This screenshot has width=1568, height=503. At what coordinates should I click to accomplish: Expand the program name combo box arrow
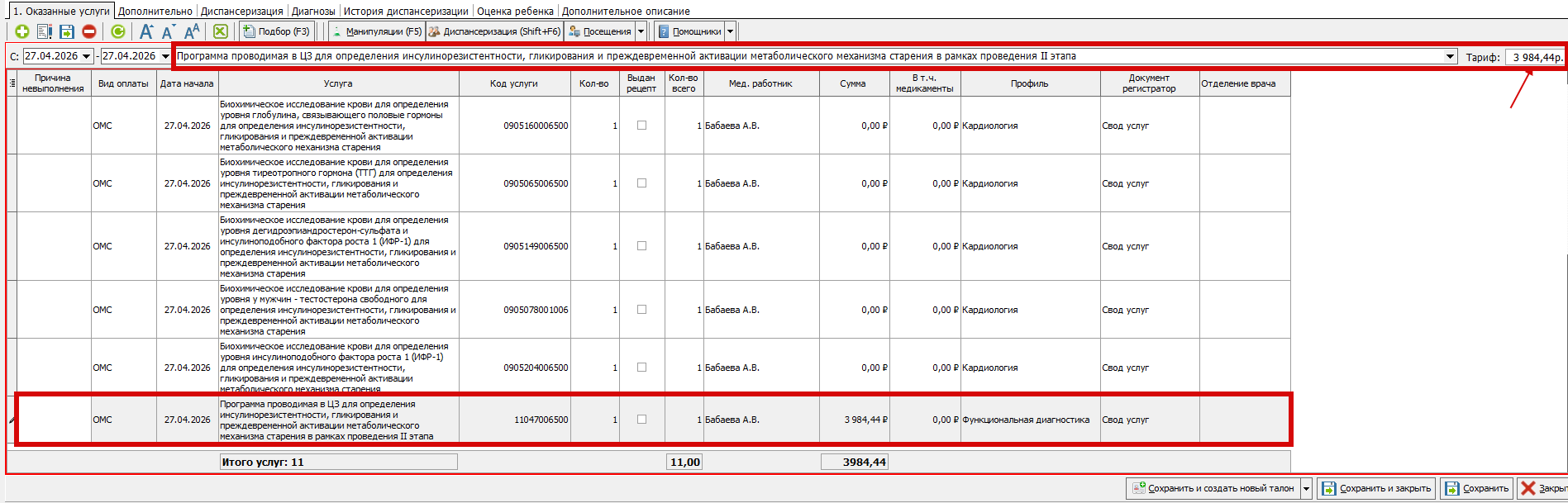tap(1450, 56)
